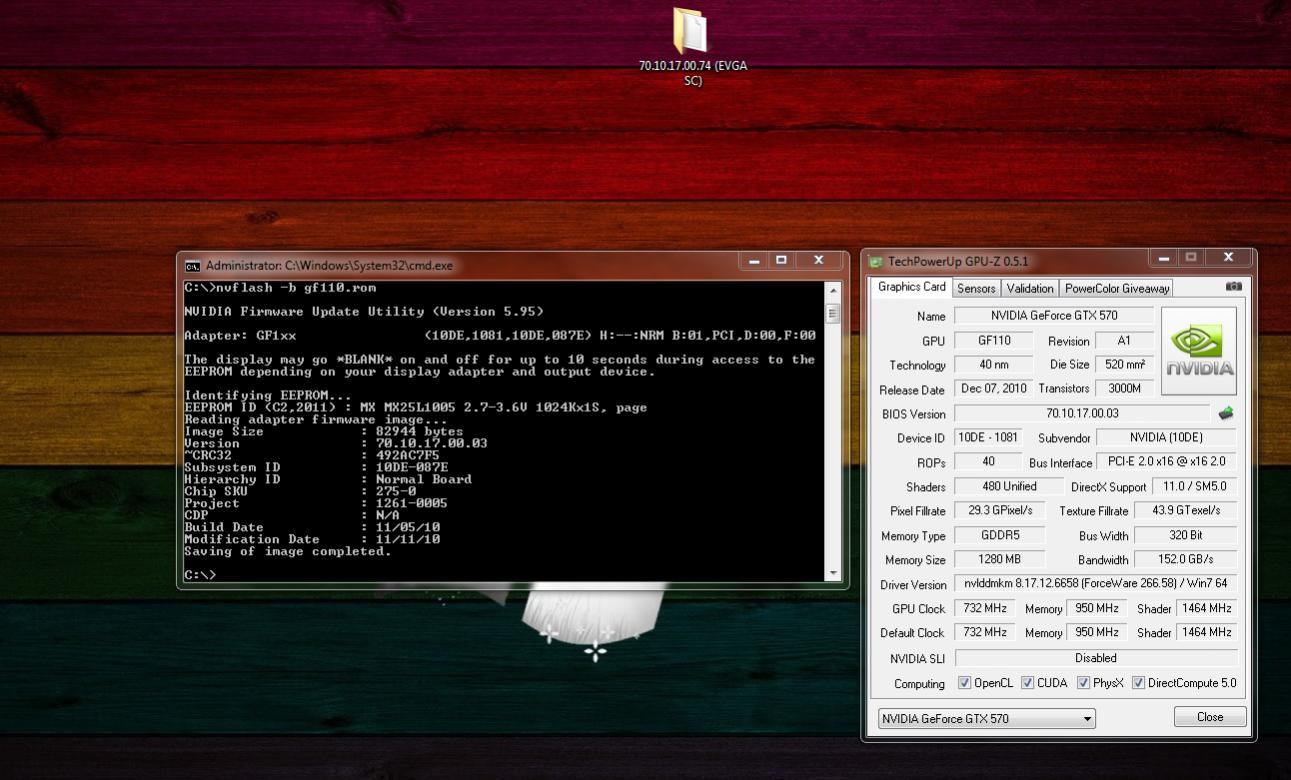Toggle the OpenCL checkbox
Screen dimensions: 1291x780
coord(964,683)
